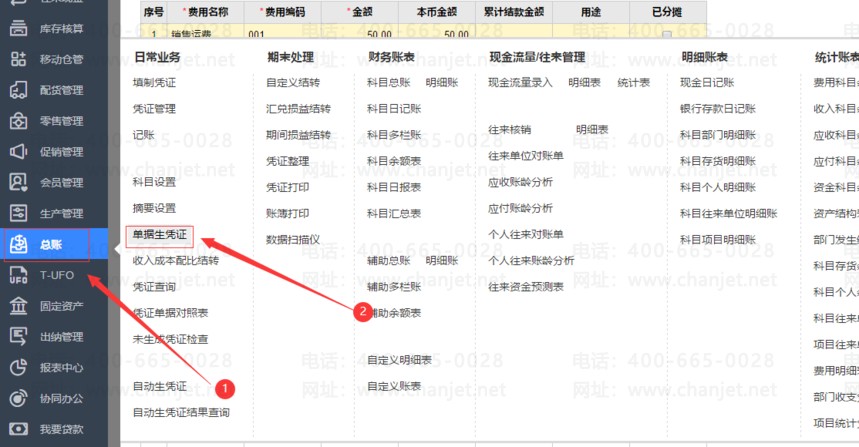Image resolution: width=859 pixels, height=447 pixels.
Task: Open 辅助总账 link
Action: [x=388, y=260]
